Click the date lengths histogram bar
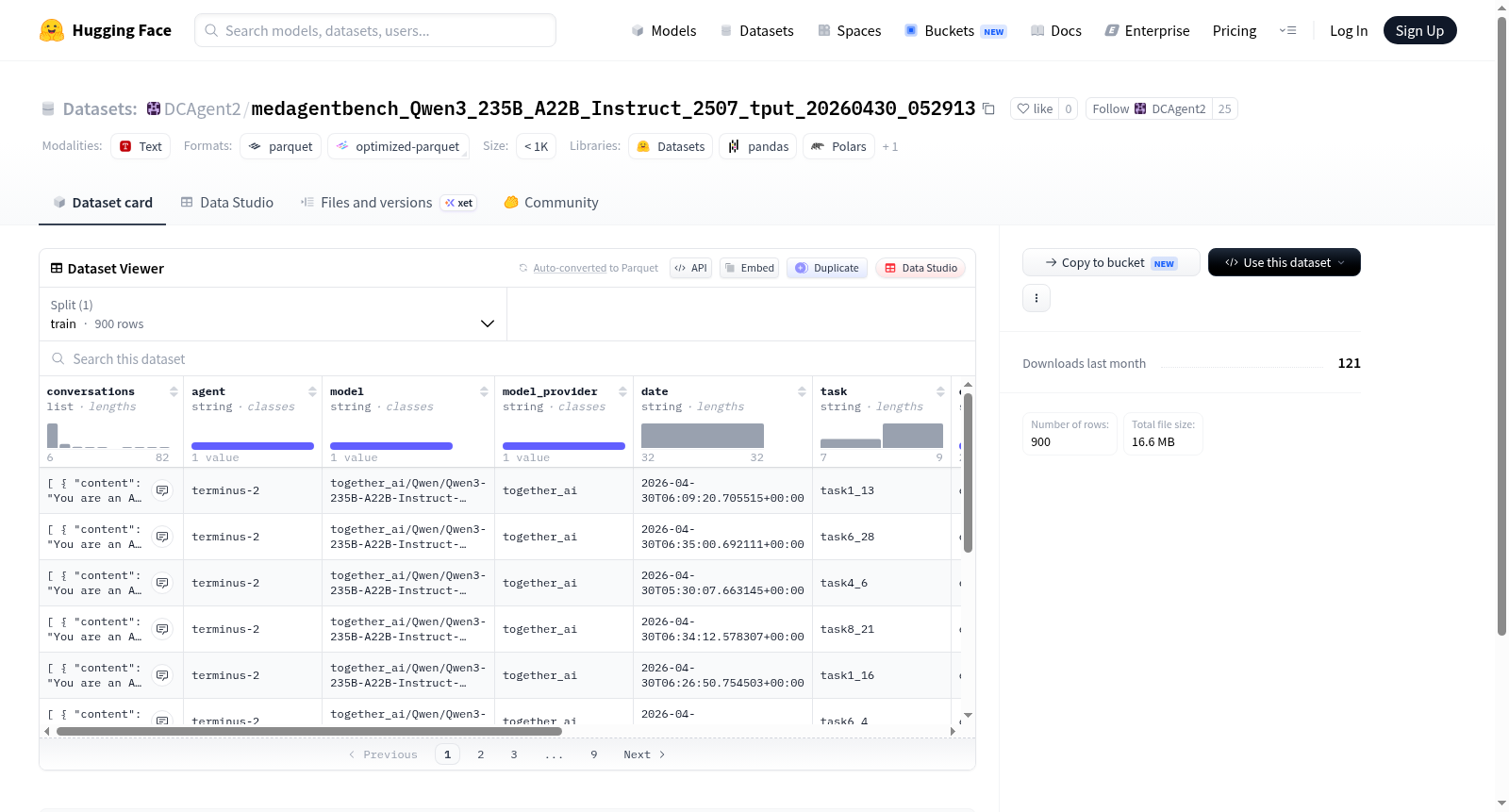Viewport: 1509px width, 812px height. 703,436
